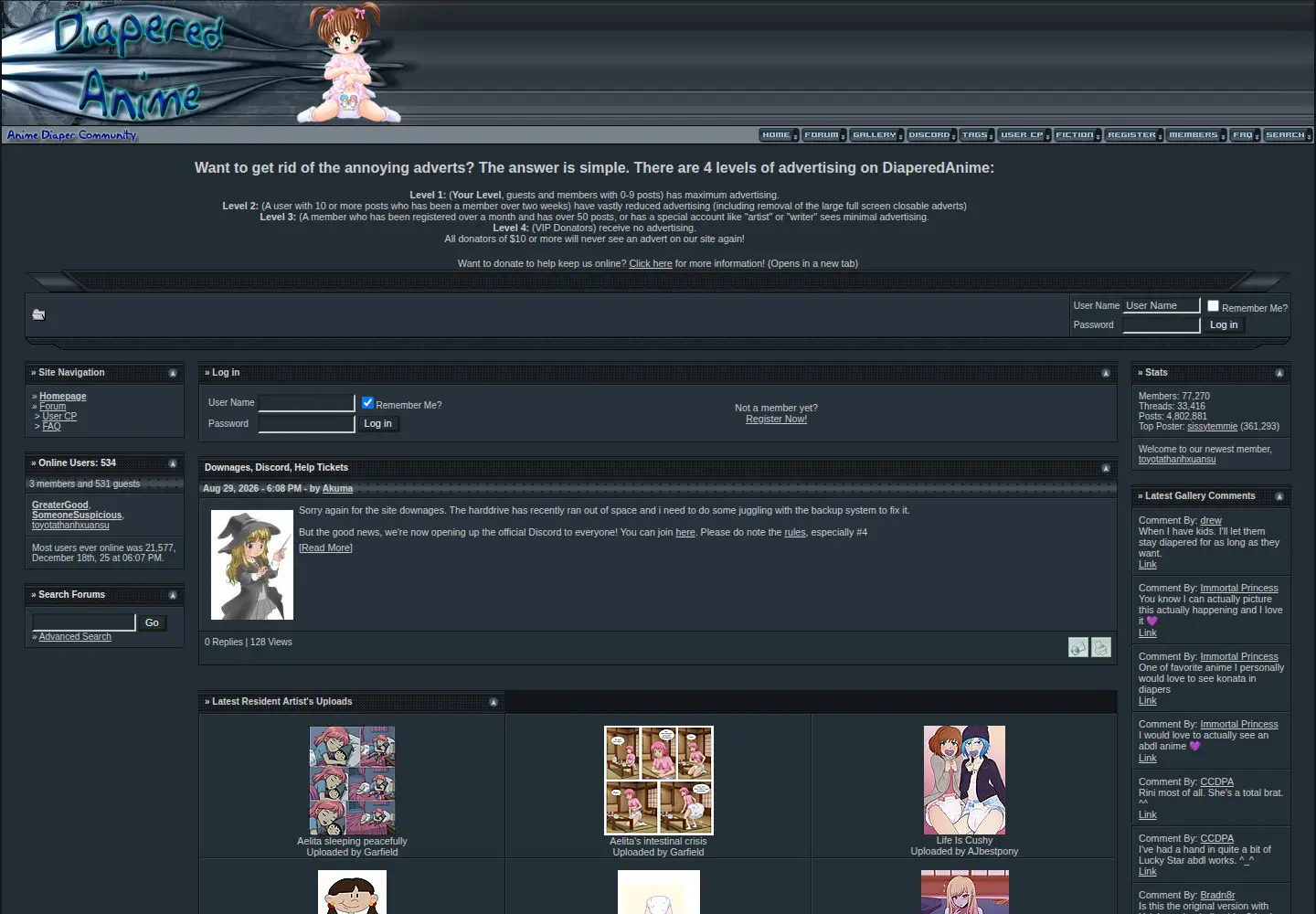This screenshot has width=1316, height=914.
Task: Open the Homepage link in Site Navigation
Action: coord(63,397)
